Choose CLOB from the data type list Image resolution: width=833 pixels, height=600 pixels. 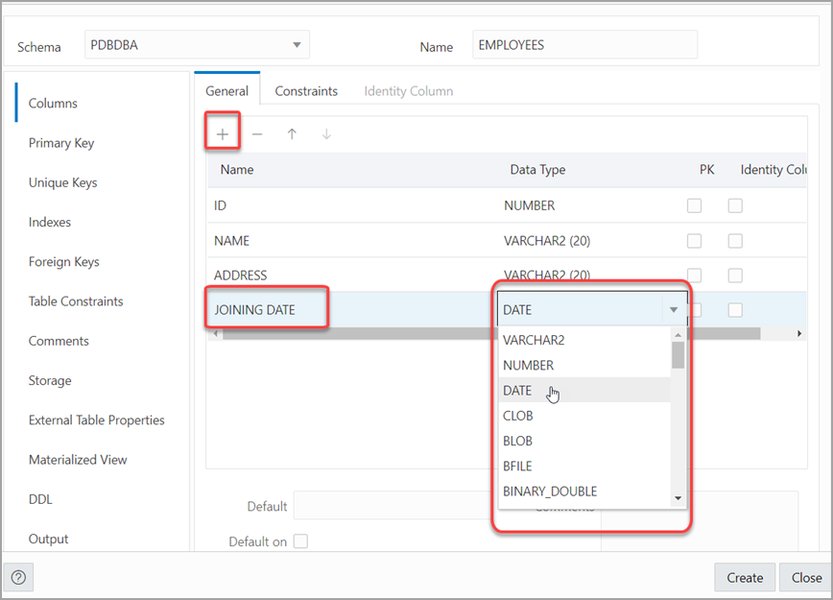[584, 416]
